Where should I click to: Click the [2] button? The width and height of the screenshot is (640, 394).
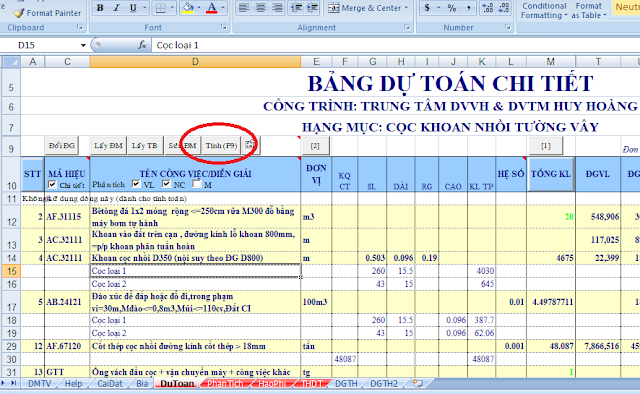(315, 146)
